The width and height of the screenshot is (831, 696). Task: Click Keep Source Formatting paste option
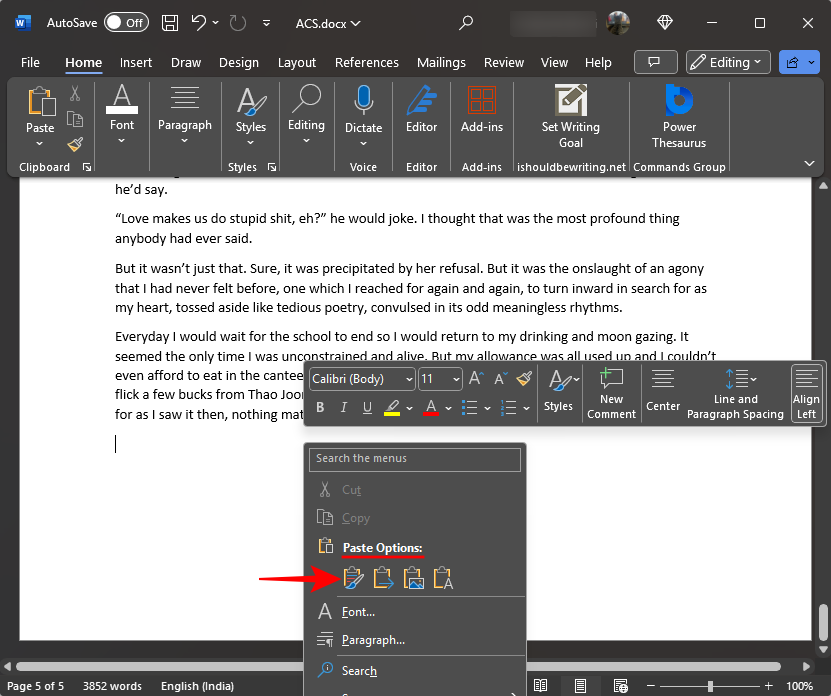pos(353,578)
